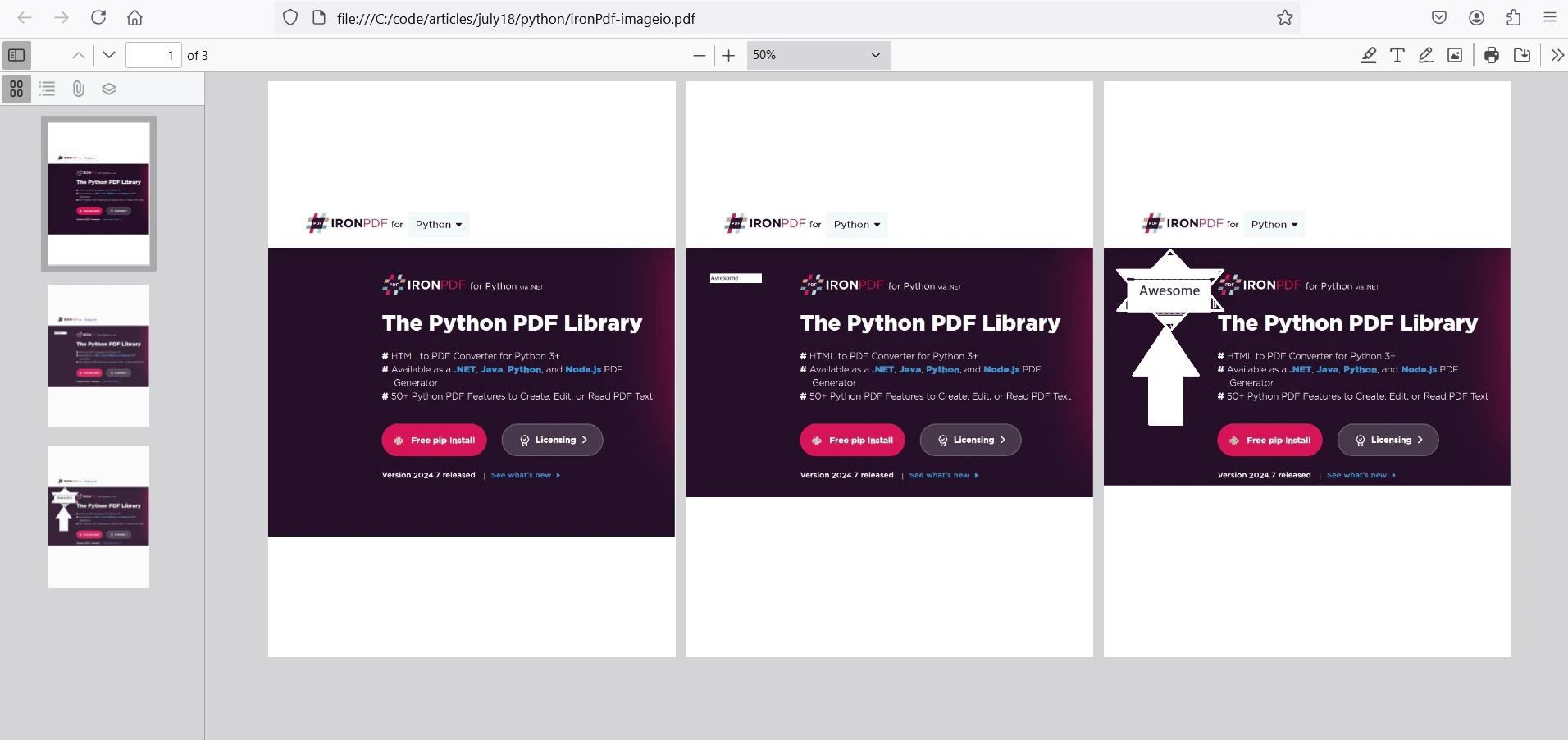1568x740 pixels.
Task: Show attachments in the sidebar
Action: click(78, 89)
